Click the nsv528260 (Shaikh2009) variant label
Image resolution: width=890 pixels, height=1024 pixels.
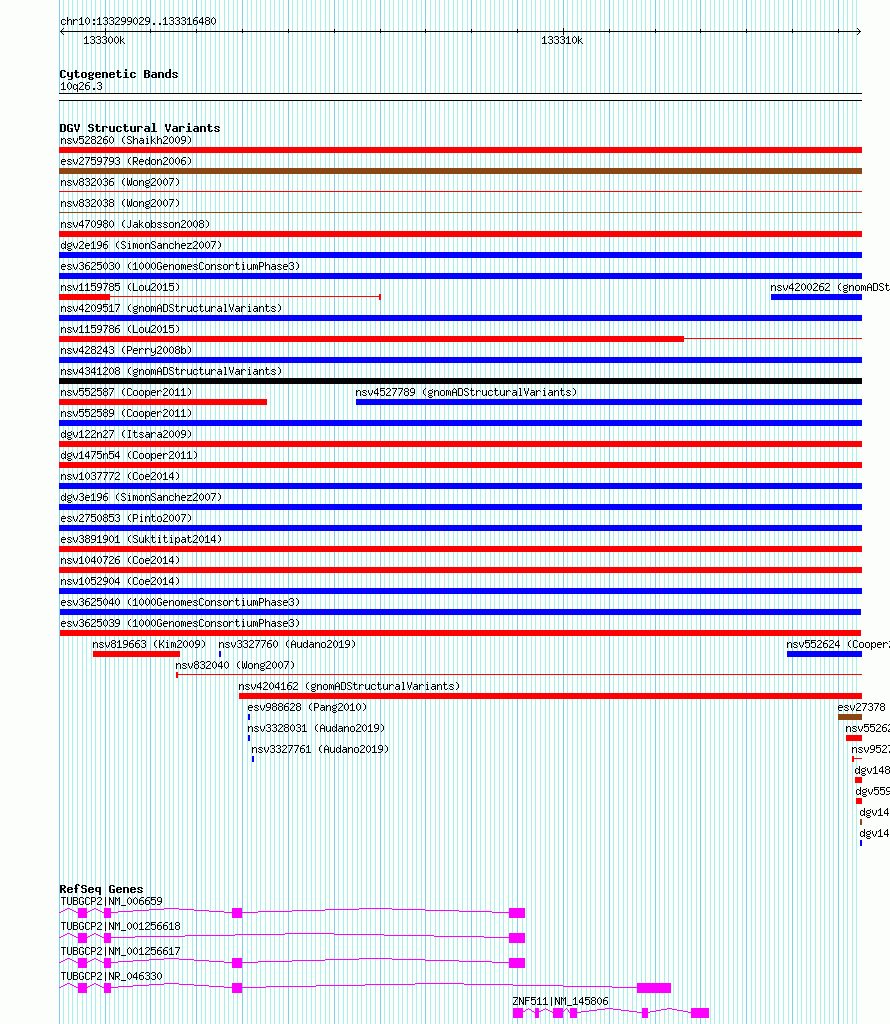[126, 140]
